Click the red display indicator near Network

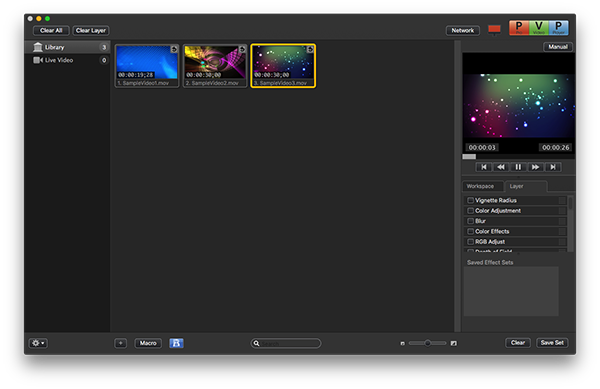(x=494, y=29)
